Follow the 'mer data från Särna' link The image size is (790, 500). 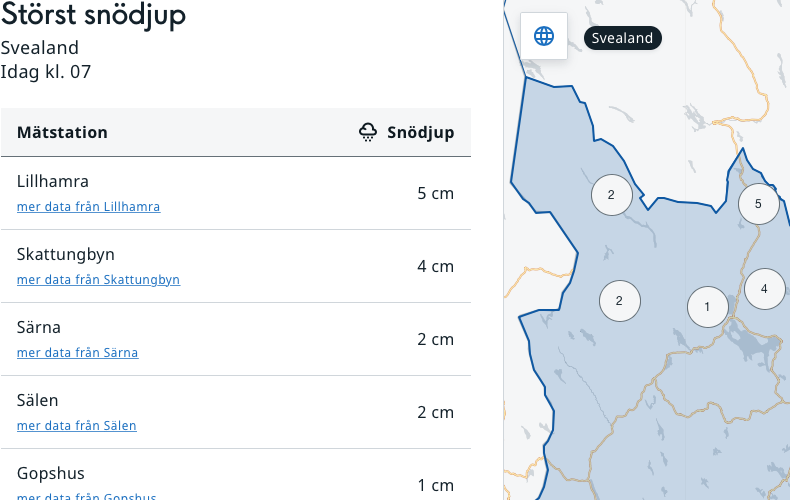(77, 353)
